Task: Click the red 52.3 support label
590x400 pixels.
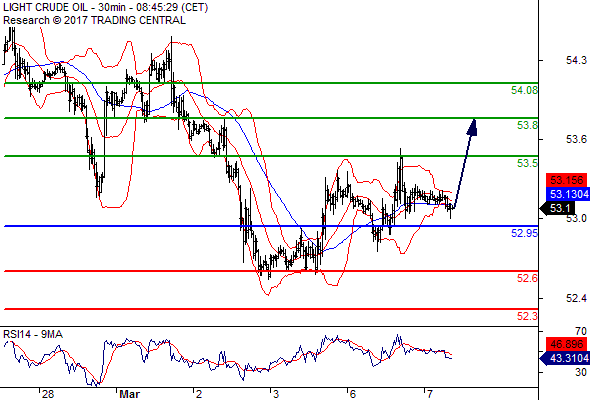Action: click(x=527, y=316)
